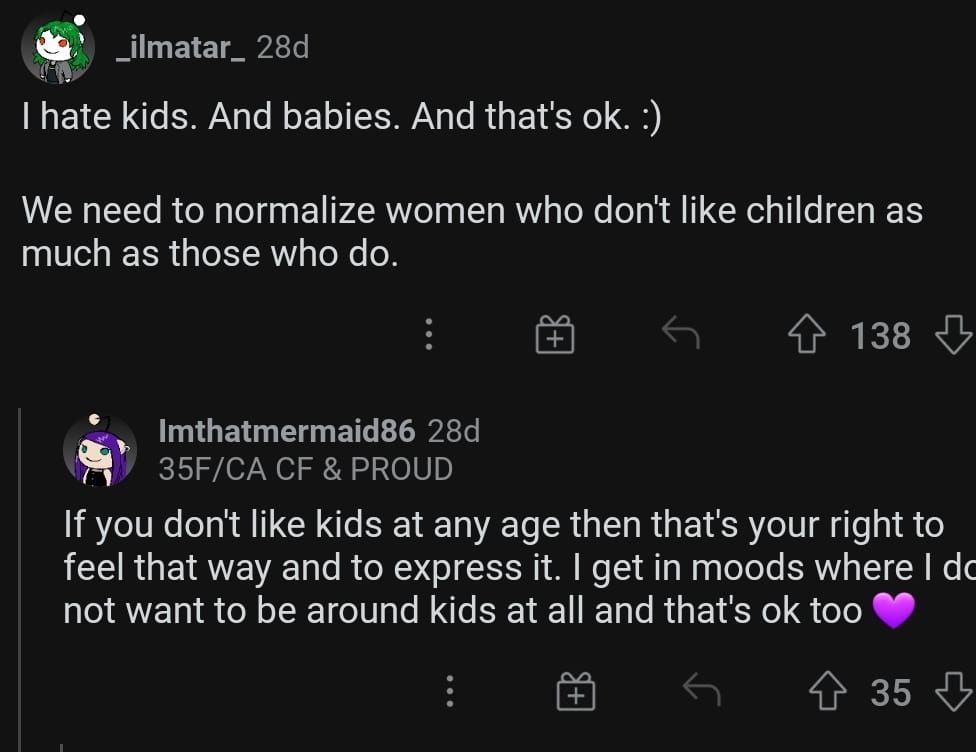Reply to Imthatmermaid86's comment
Viewport: 976px width, 752px height.
(702, 690)
